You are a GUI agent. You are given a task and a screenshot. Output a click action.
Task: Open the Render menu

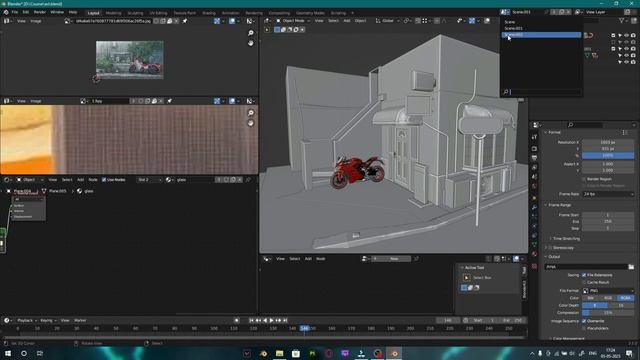[x=40, y=12]
